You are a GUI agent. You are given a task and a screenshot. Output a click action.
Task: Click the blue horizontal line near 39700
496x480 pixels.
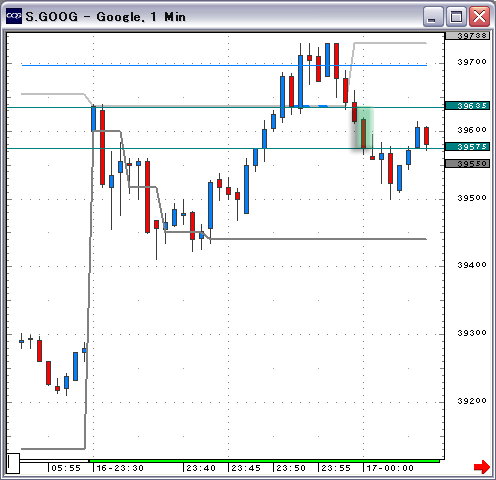[x=224, y=65]
